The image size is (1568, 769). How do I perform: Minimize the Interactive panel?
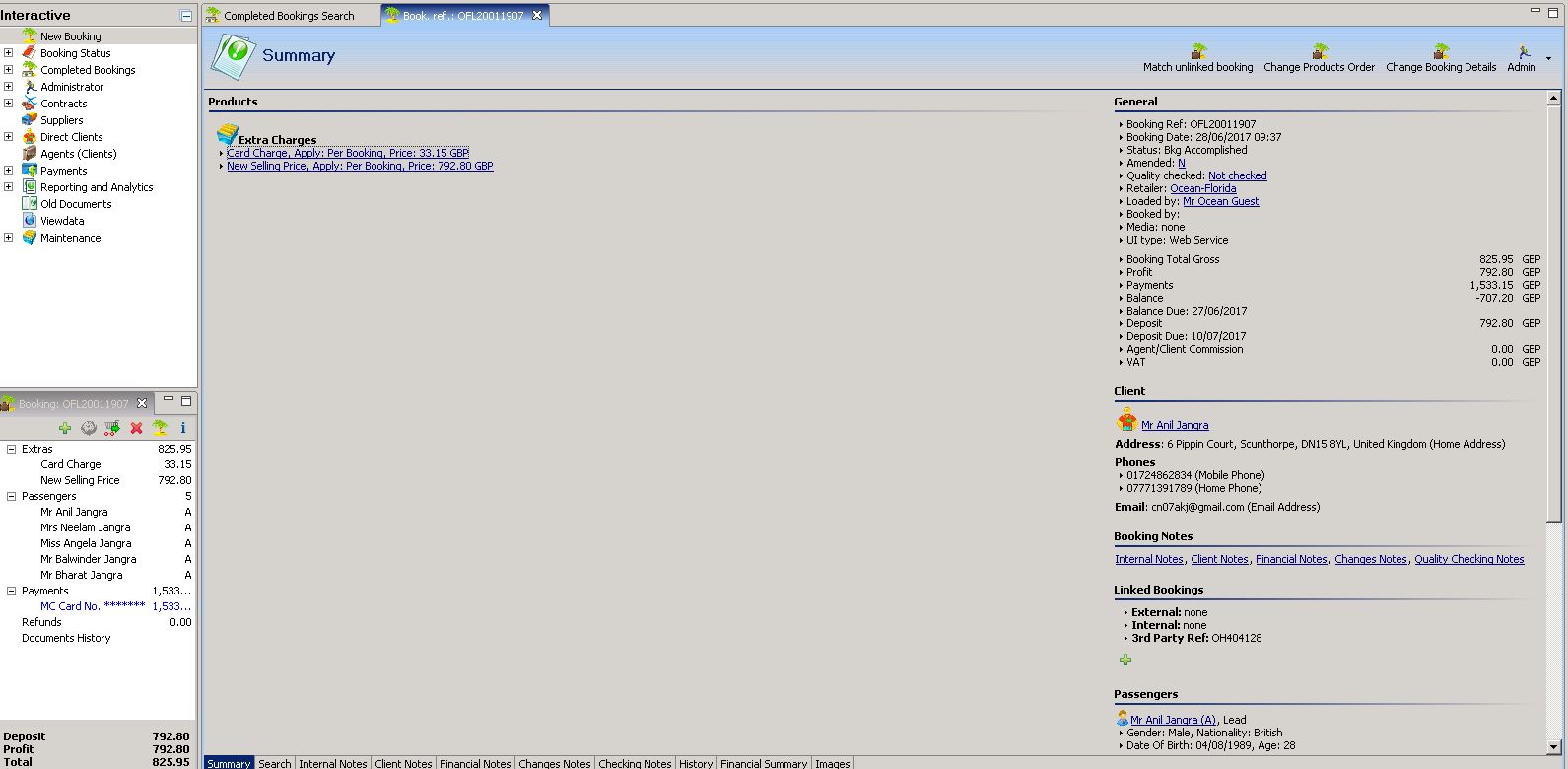tap(186, 16)
